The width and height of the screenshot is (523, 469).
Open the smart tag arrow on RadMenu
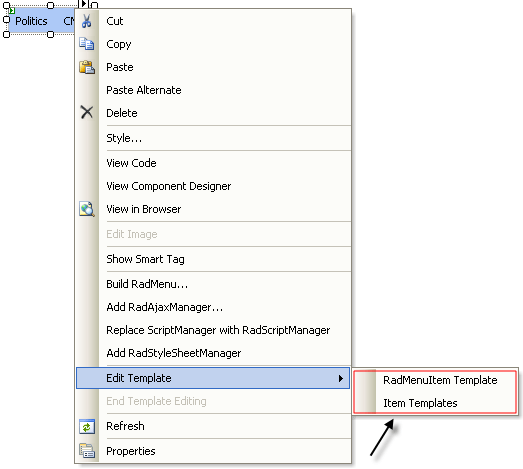[84, 4]
